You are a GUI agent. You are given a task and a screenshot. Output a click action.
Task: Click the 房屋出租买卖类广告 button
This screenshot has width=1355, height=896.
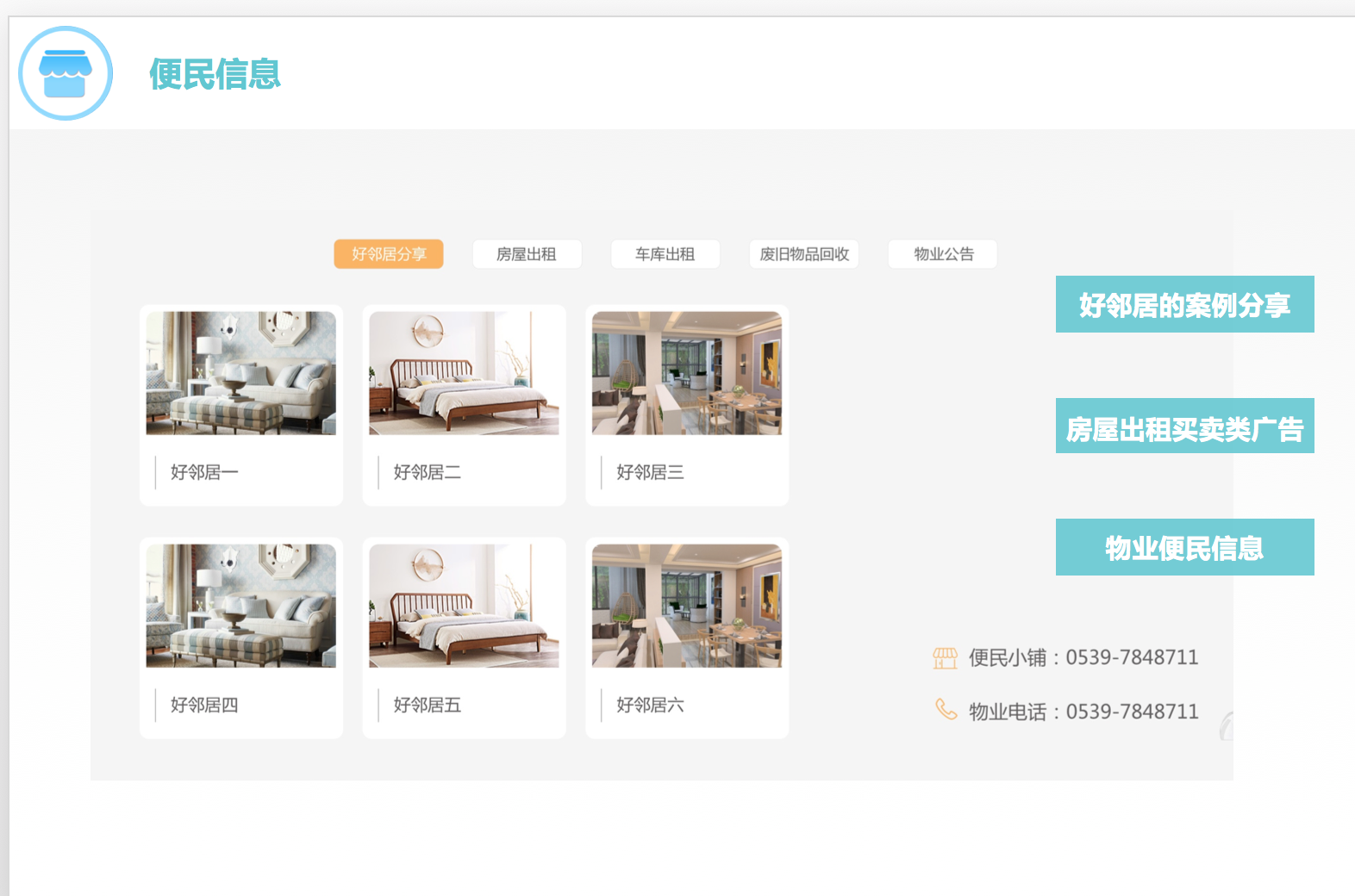click(1184, 426)
